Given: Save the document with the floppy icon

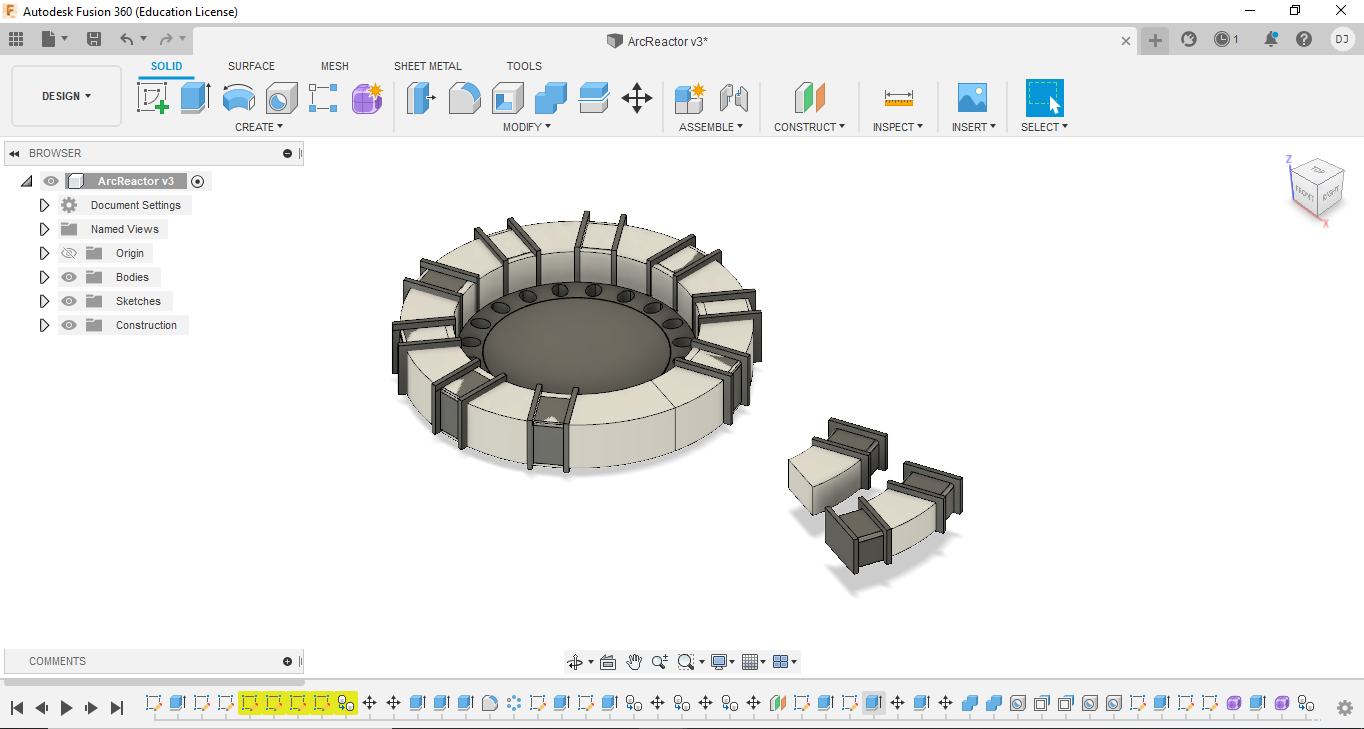Looking at the screenshot, I should click(x=94, y=39).
